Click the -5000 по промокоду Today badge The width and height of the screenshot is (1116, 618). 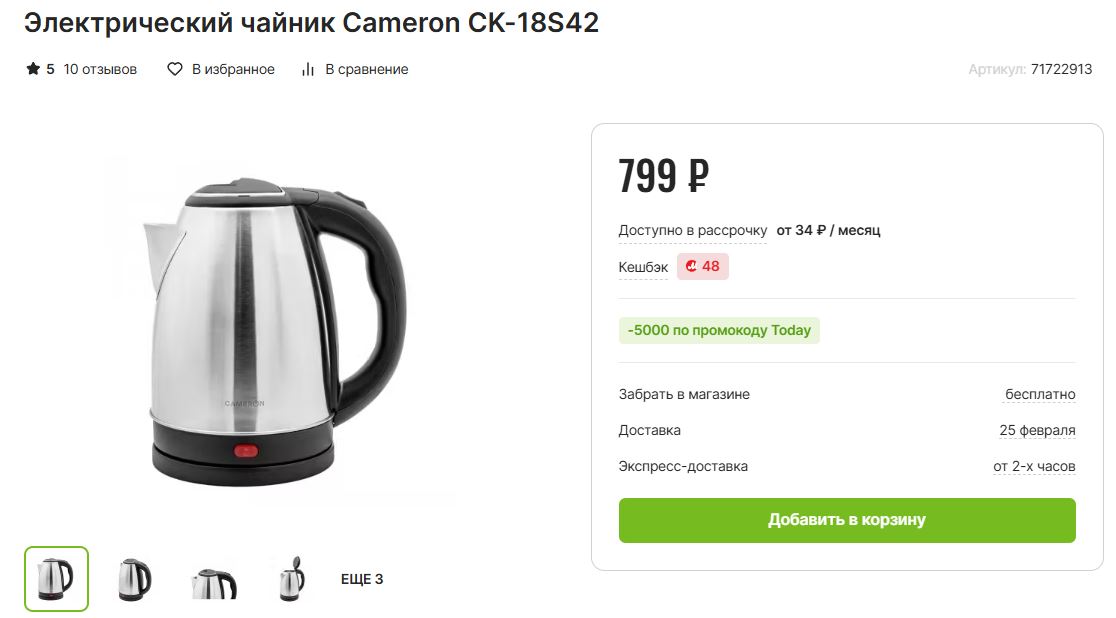[x=719, y=330]
